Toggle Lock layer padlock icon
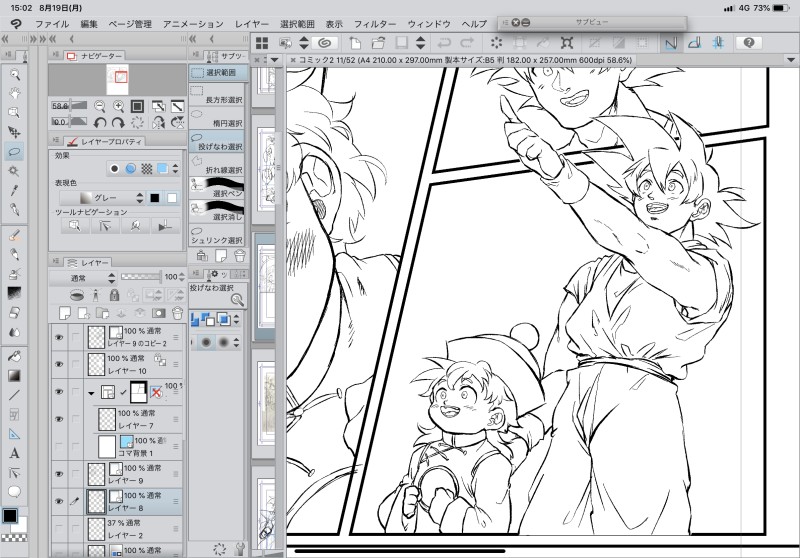Image resolution: width=800 pixels, height=558 pixels. click(114, 295)
